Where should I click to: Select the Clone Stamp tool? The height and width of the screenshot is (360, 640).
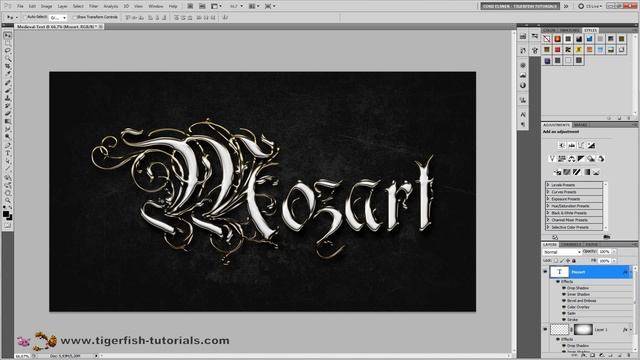7,98
